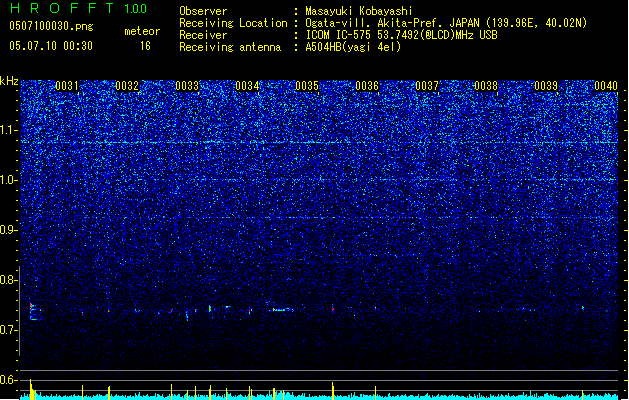Click the Receiving Location value text

coord(446,23)
